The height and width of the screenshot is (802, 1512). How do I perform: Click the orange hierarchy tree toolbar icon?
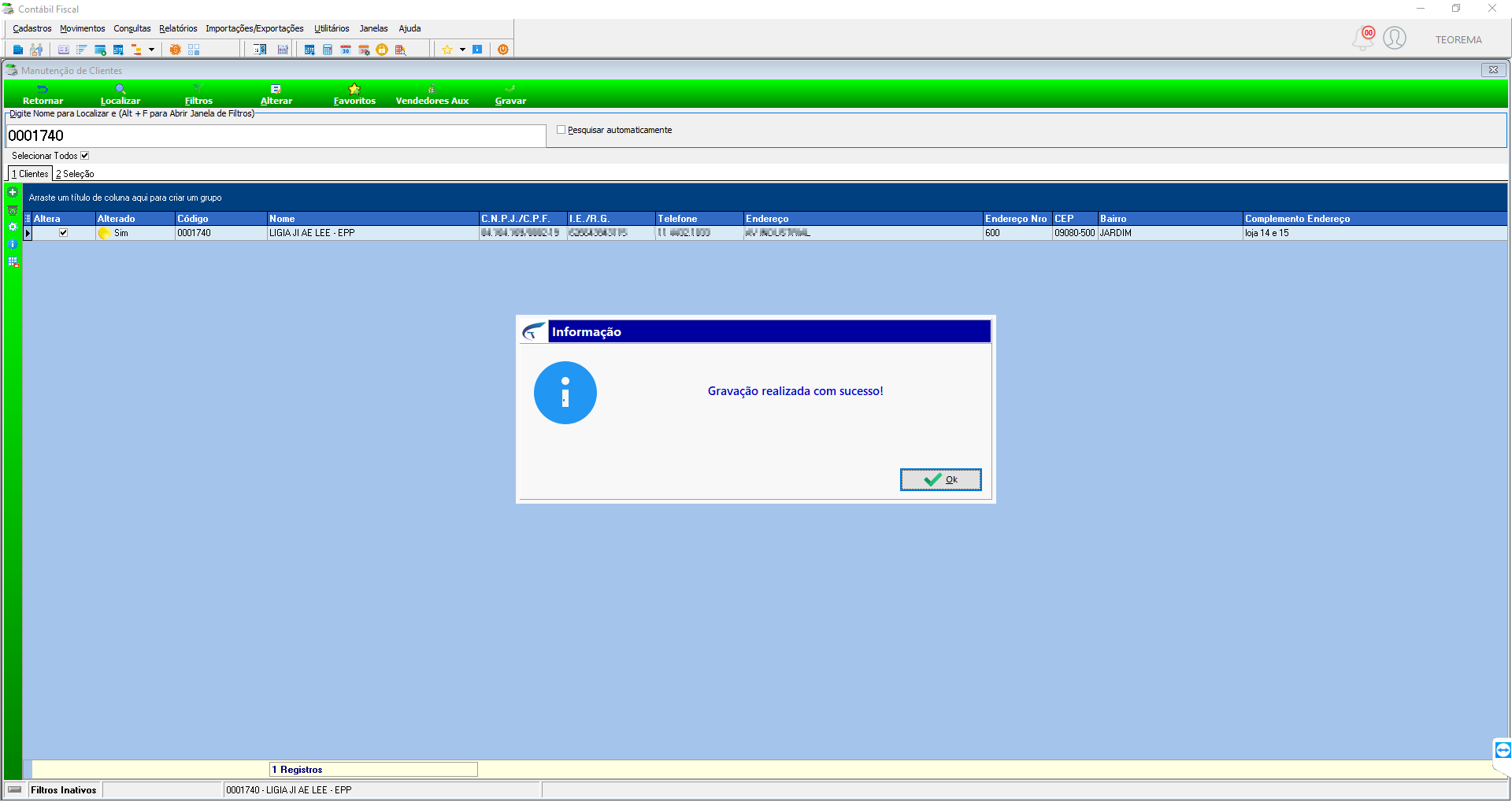coord(136,50)
